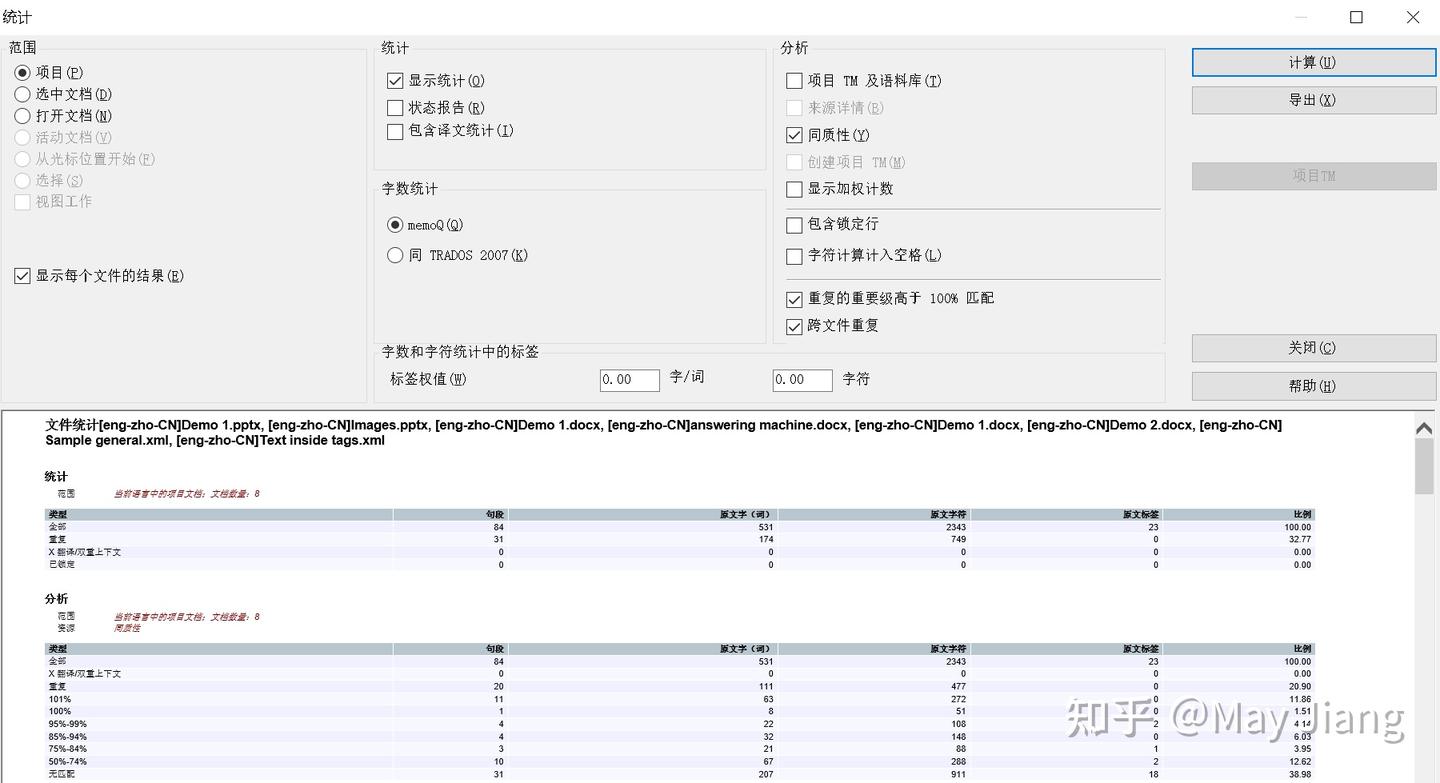
Task: Enable 包含译文统计 option
Action: pos(395,132)
